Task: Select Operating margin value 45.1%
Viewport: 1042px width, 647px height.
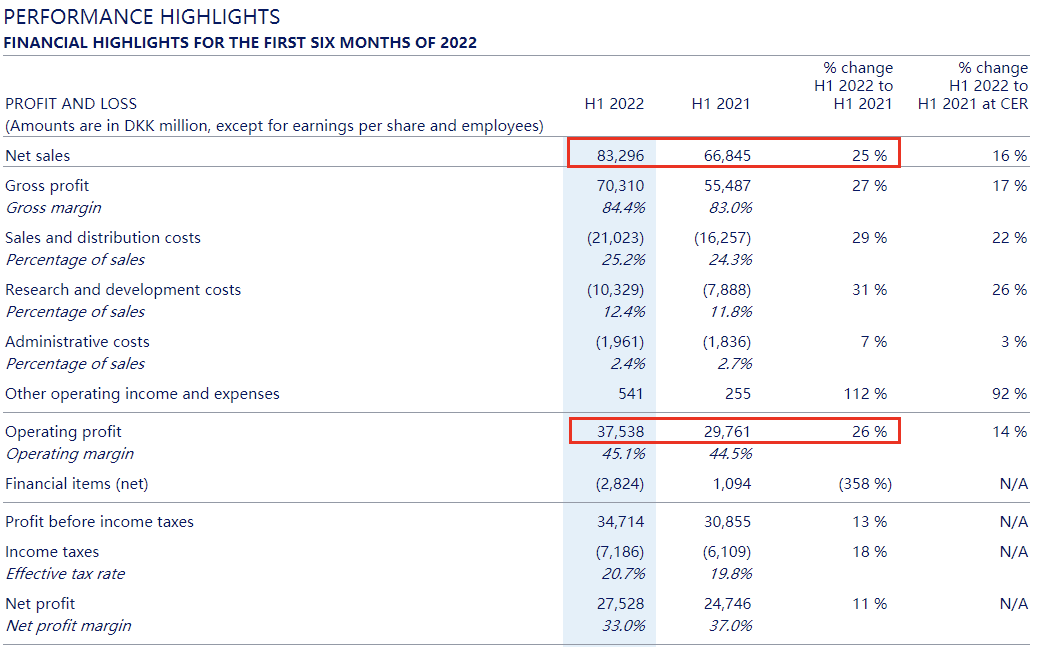Action: pos(623,454)
